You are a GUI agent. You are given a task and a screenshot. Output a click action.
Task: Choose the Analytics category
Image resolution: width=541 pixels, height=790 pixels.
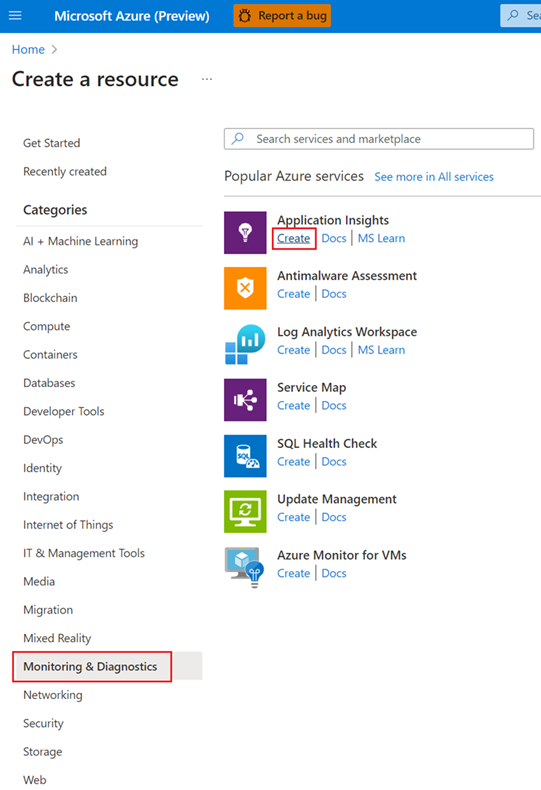tap(45, 270)
